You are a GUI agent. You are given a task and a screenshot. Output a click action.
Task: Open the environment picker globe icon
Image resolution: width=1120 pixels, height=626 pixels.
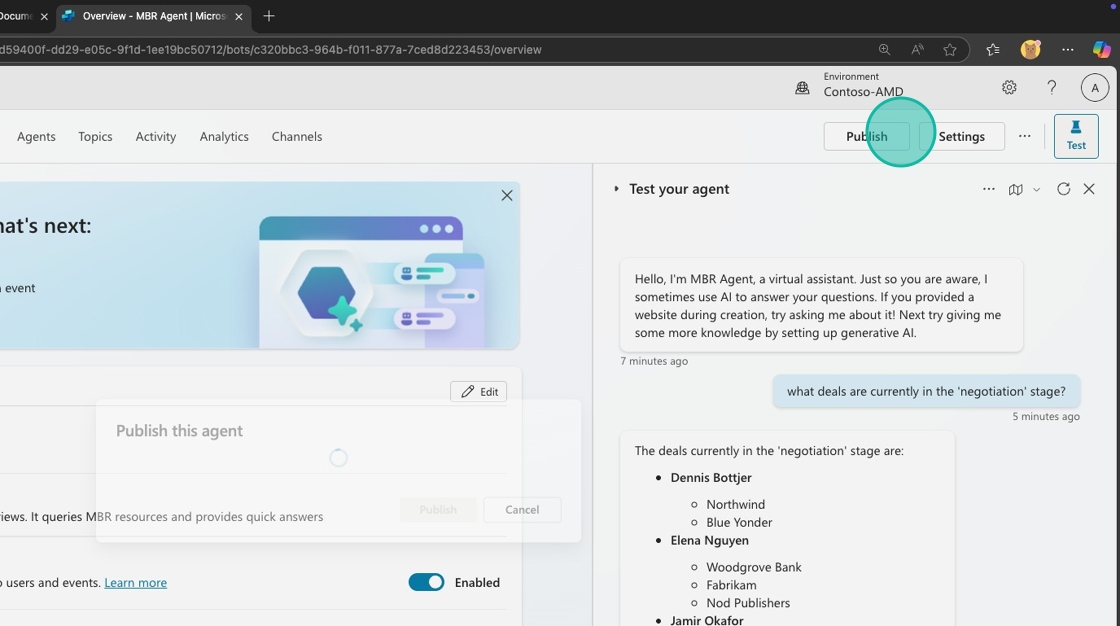click(x=802, y=88)
